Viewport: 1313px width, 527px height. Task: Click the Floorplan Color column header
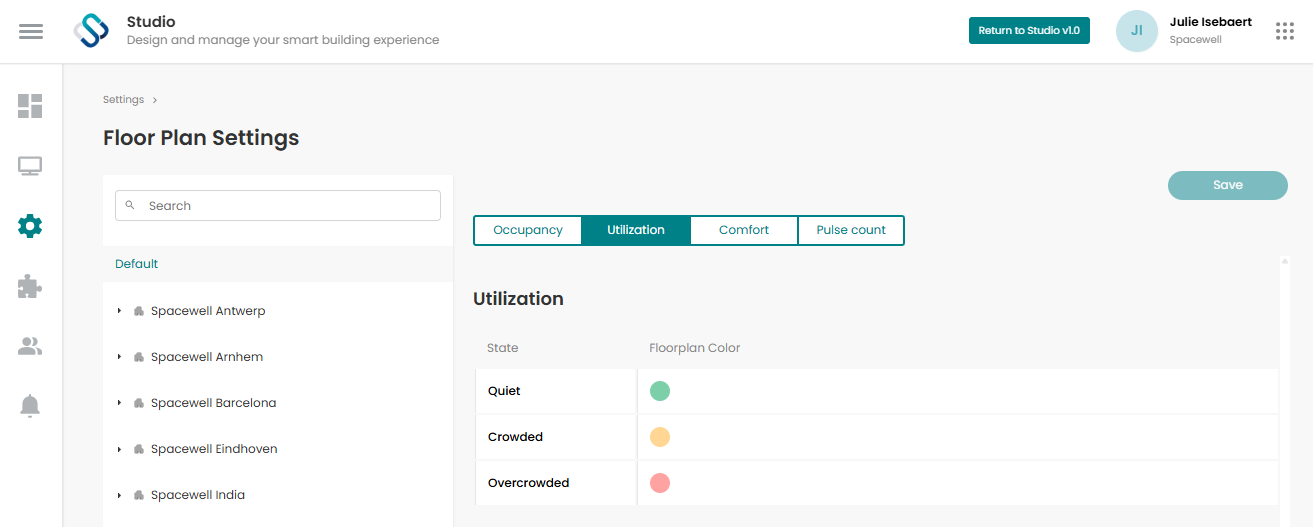(695, 348)
